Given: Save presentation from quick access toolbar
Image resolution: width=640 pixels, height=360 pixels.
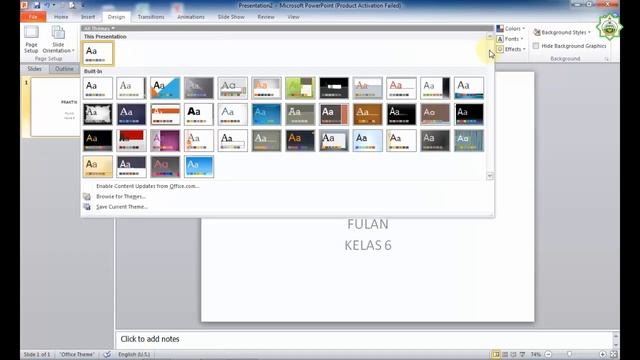Looking at the screenshot, I should point(37,5).
